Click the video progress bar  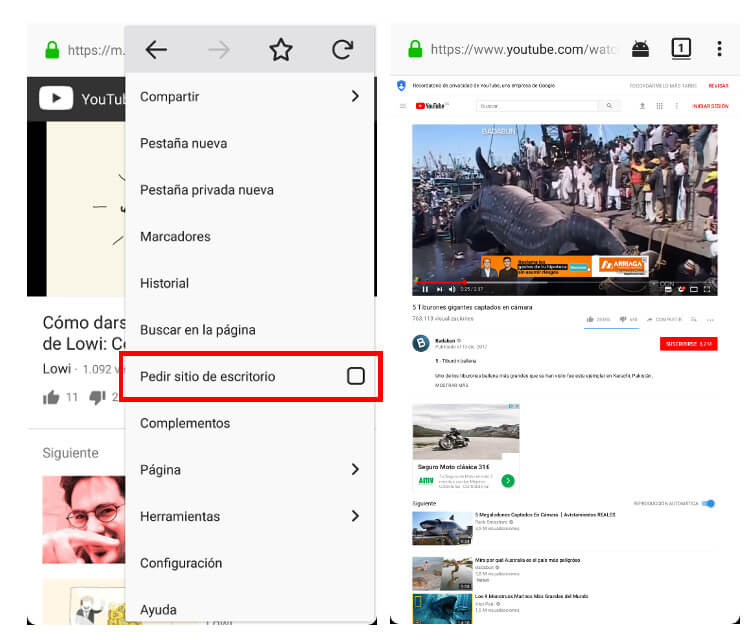(564, 282)
